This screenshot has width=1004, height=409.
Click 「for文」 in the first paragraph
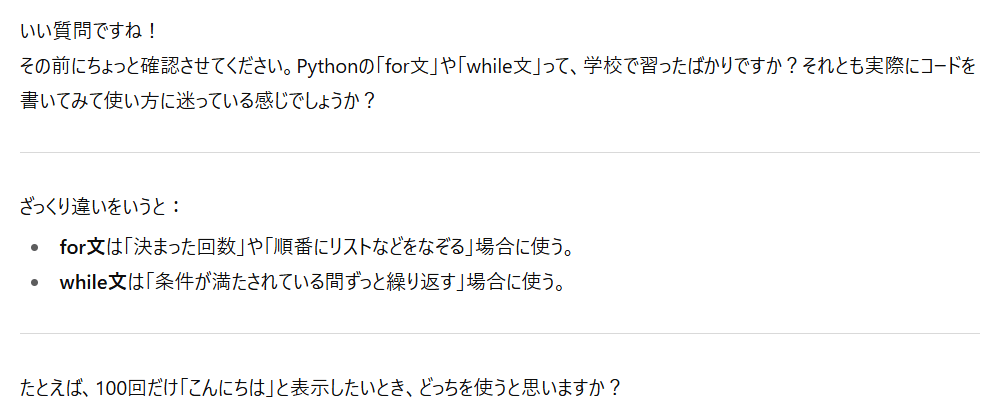click(404, 66)
